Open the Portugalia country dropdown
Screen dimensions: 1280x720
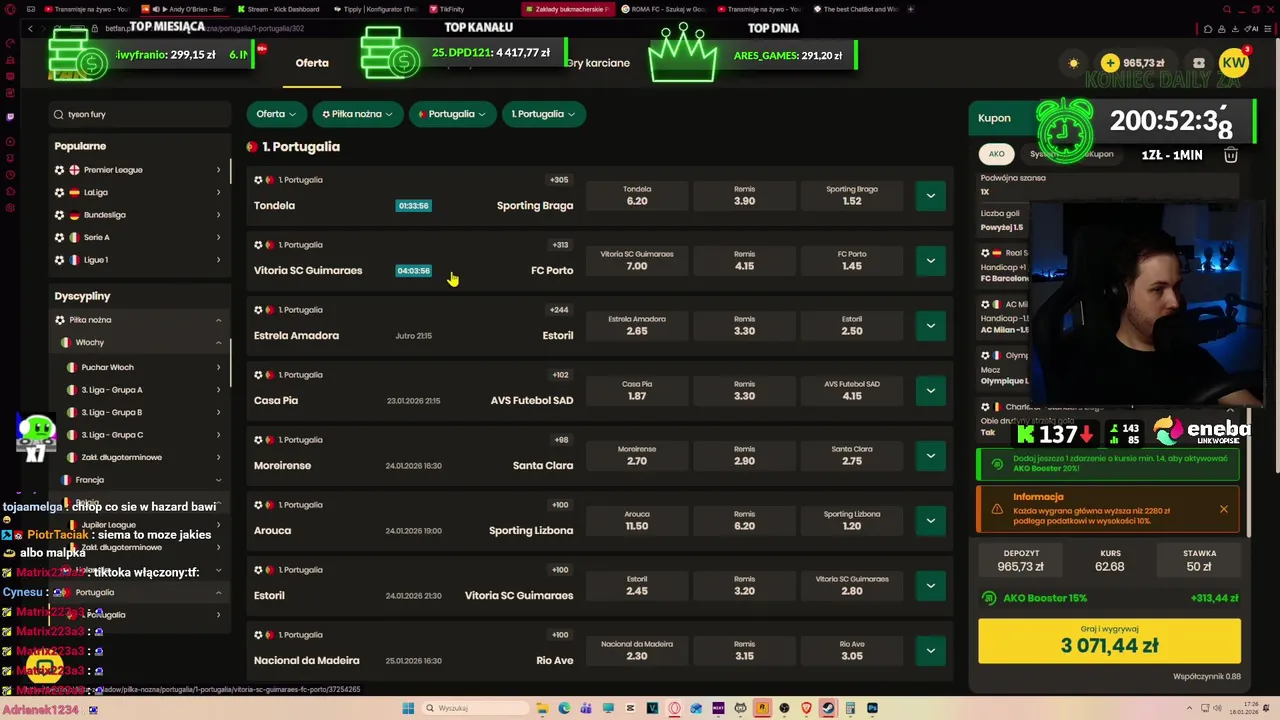452,114
